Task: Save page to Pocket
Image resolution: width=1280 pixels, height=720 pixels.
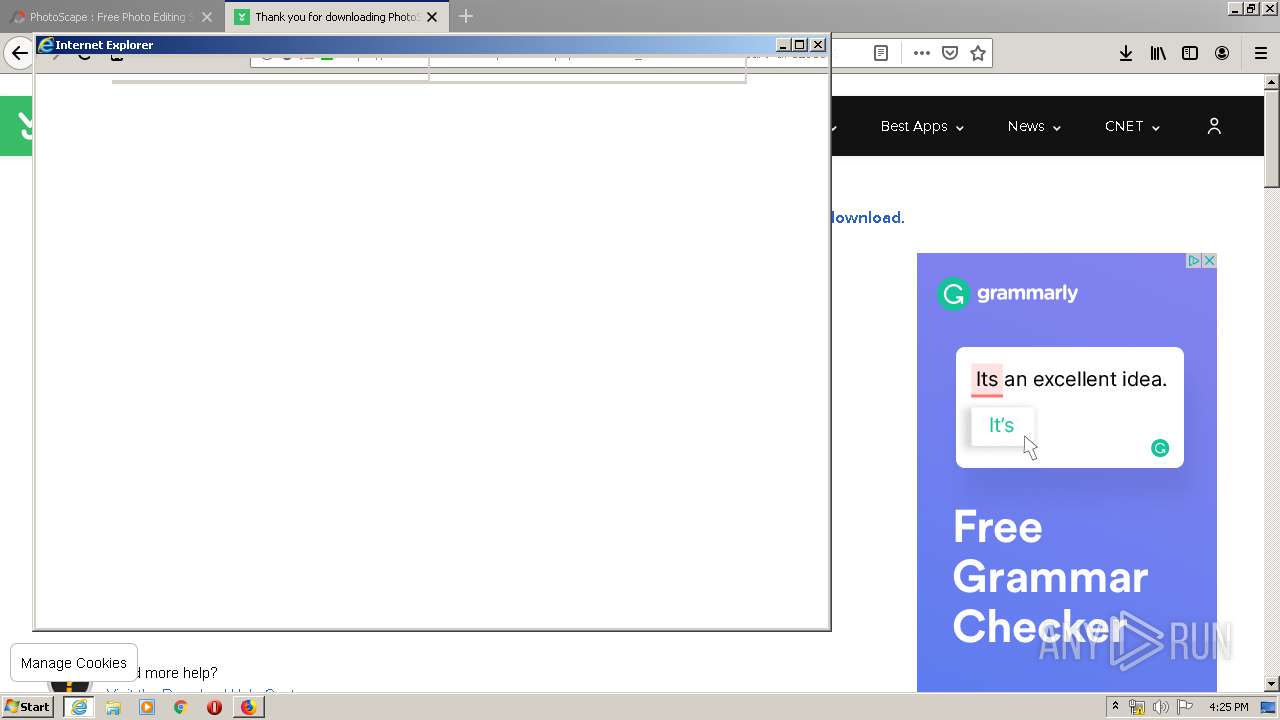Action: pyautogui.click(x=950, y=53)
